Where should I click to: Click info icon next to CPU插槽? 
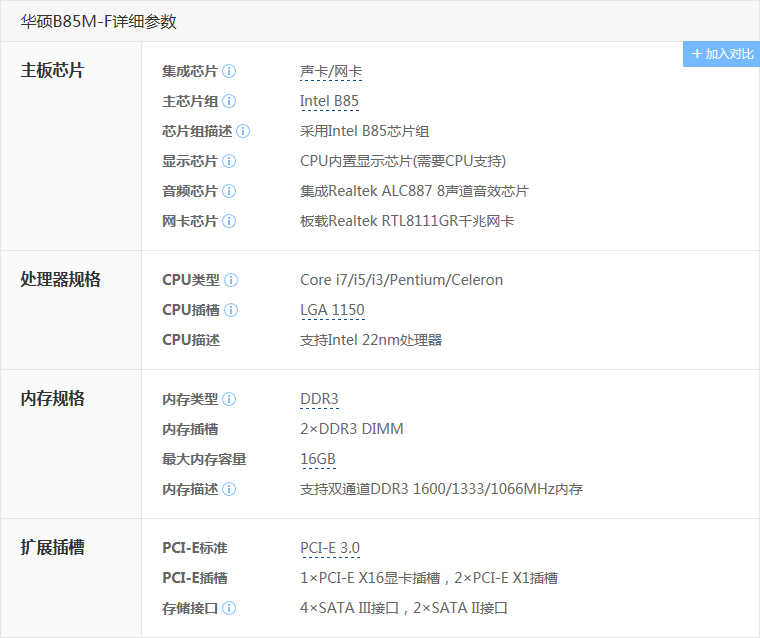[231, 310]
